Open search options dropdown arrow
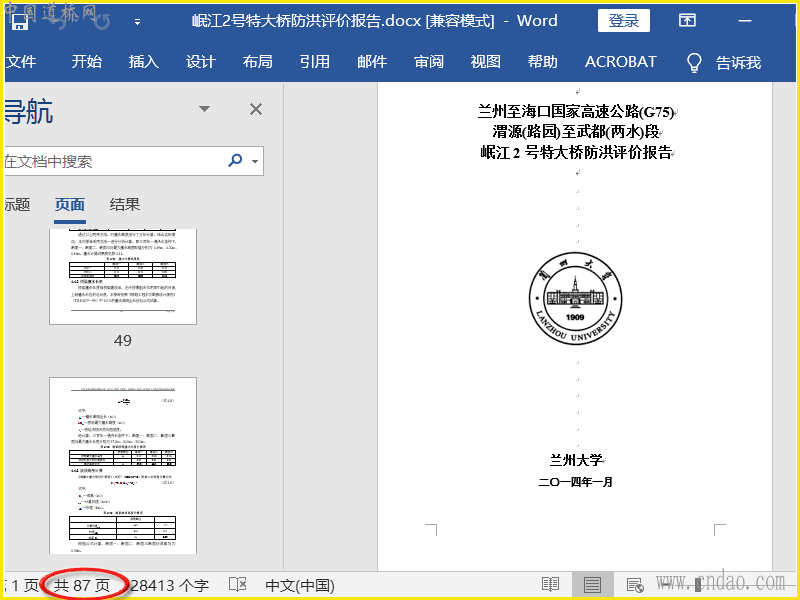This screenshot has height=600, width=800. (255, 161)
